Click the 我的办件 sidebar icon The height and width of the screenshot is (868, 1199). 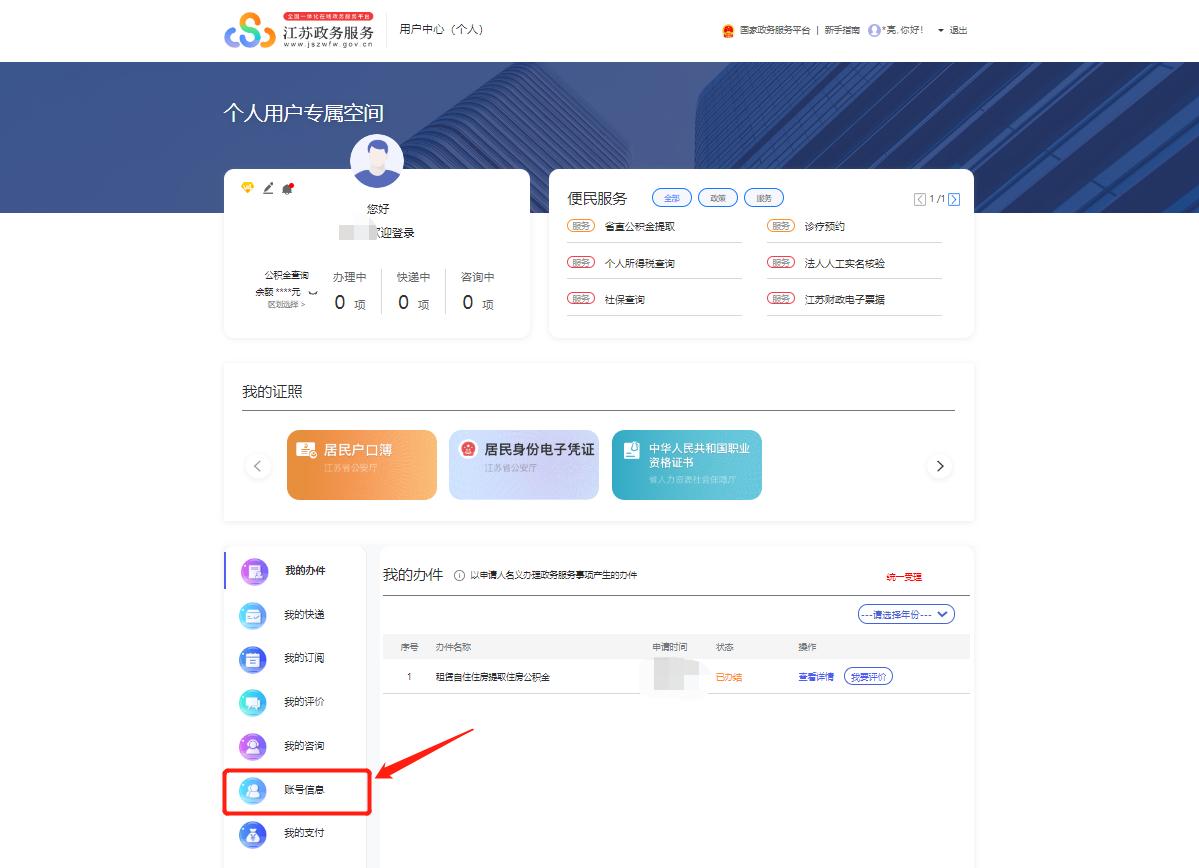255,571
